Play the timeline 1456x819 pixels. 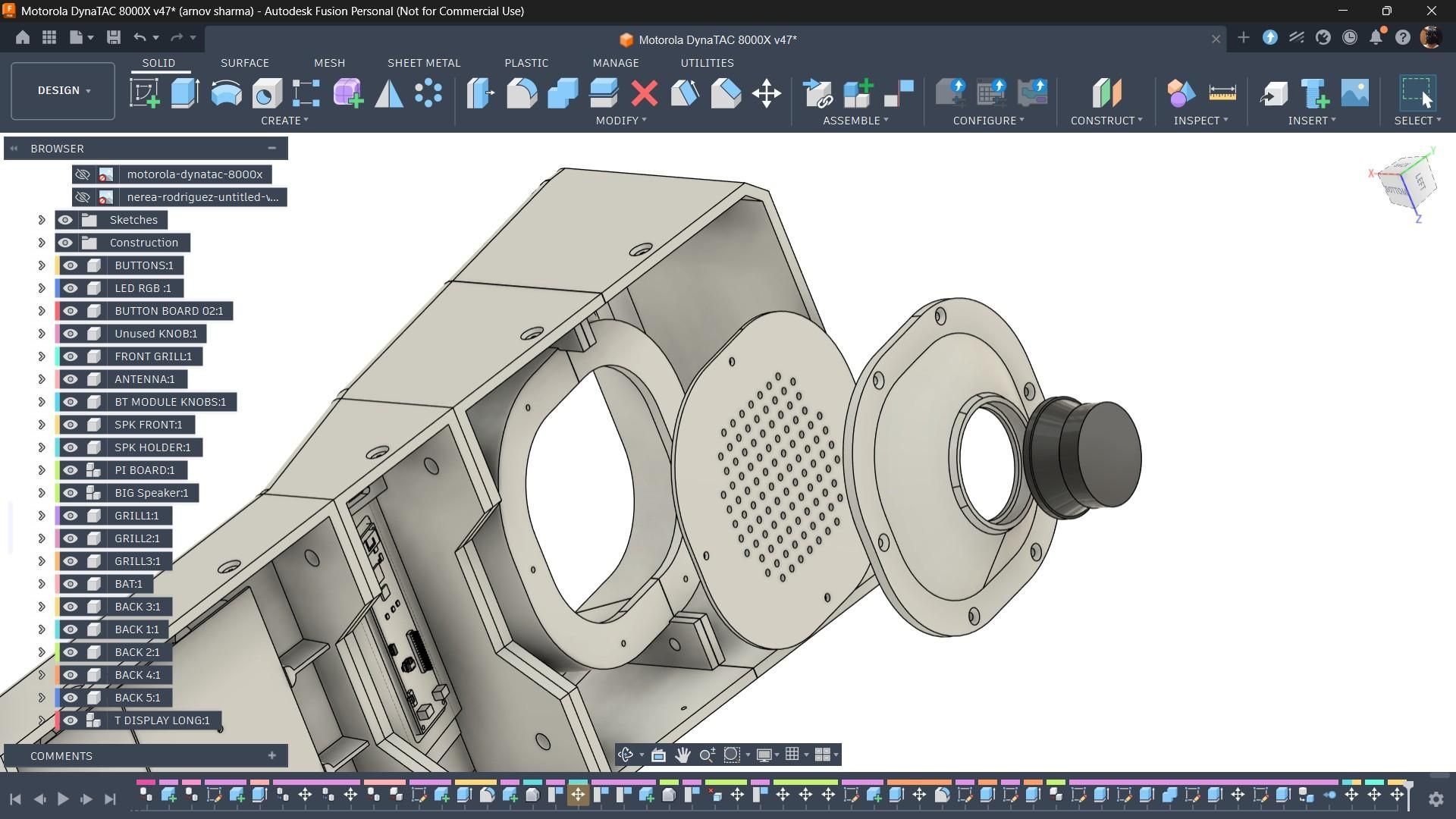[x=63, y=799]
